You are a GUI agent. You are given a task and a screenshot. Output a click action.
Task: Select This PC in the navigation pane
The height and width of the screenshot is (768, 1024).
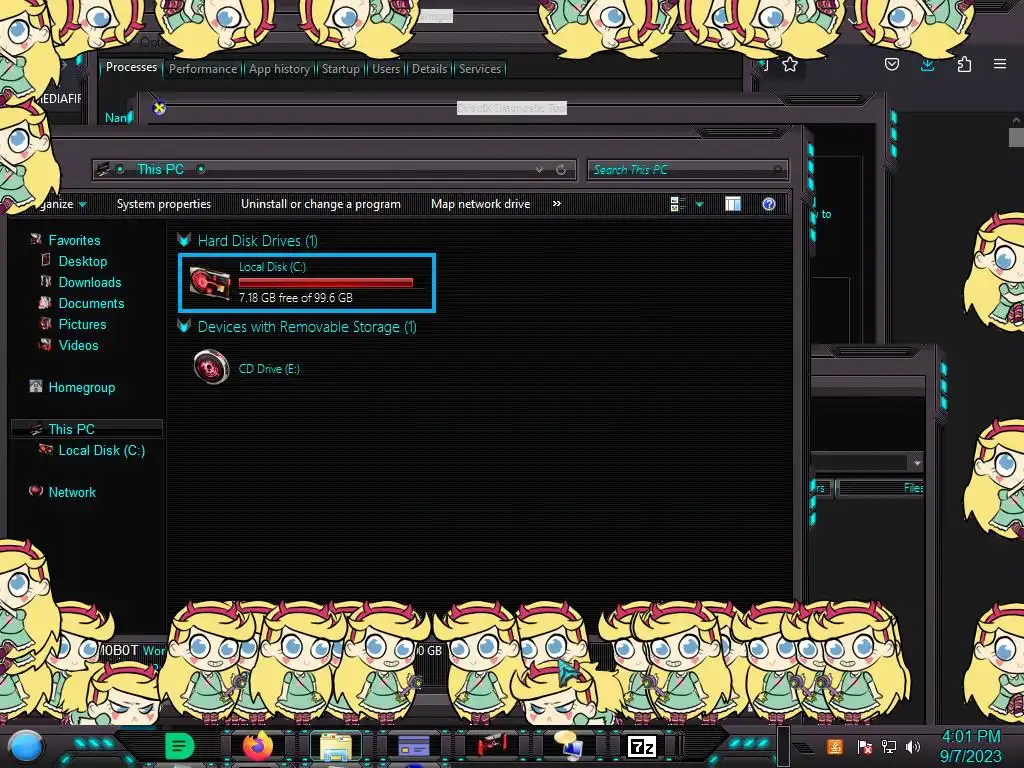pos(86,428)
